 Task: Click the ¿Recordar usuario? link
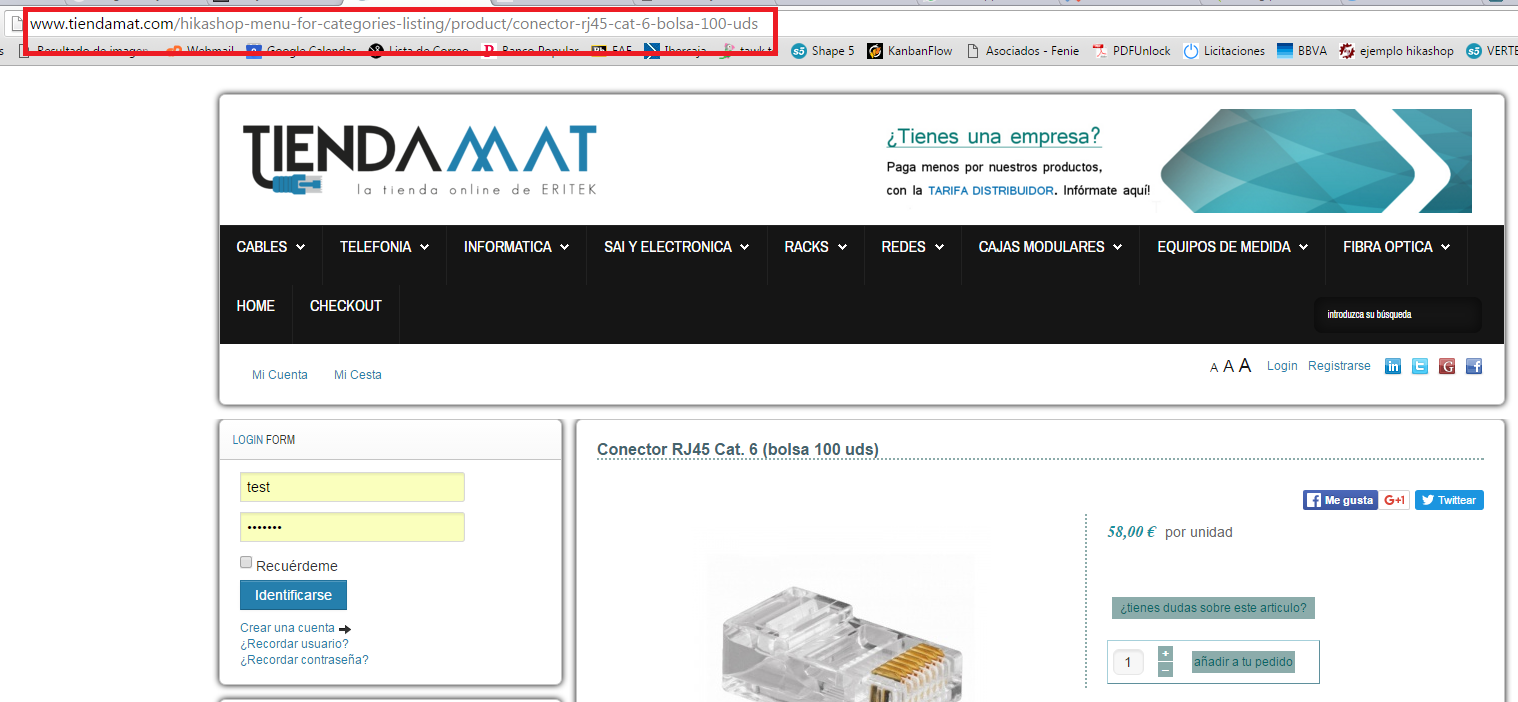pos(294,644)
